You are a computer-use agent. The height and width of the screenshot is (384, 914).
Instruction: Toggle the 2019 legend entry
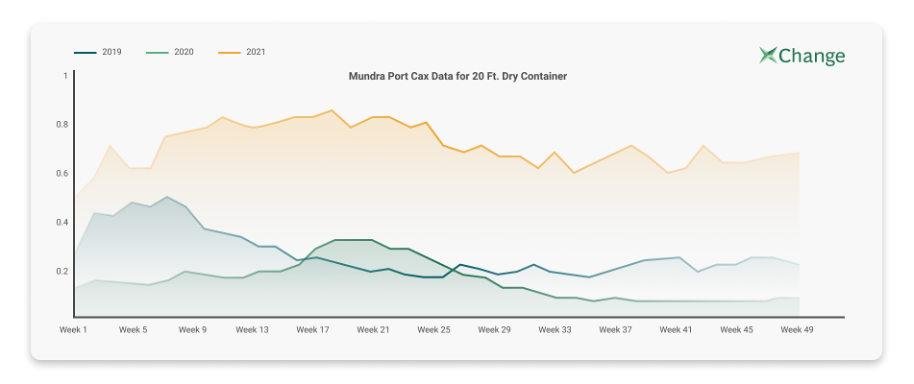click(97, 52)
